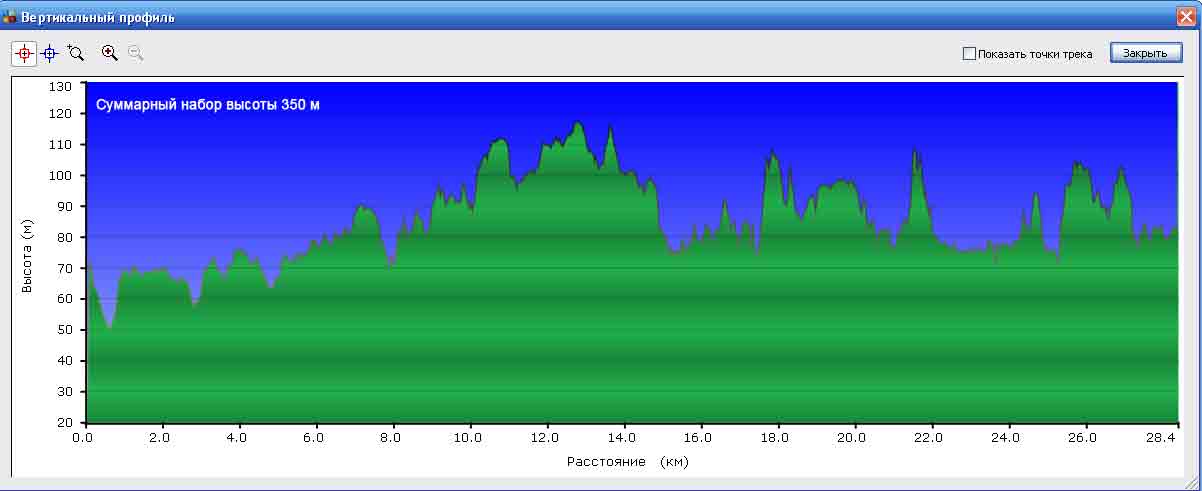Image resolution: width=1202 pixels, height=491 pixels.
Task: Click the resize grip in the bottom-right corner
Action: (1192, 483)
